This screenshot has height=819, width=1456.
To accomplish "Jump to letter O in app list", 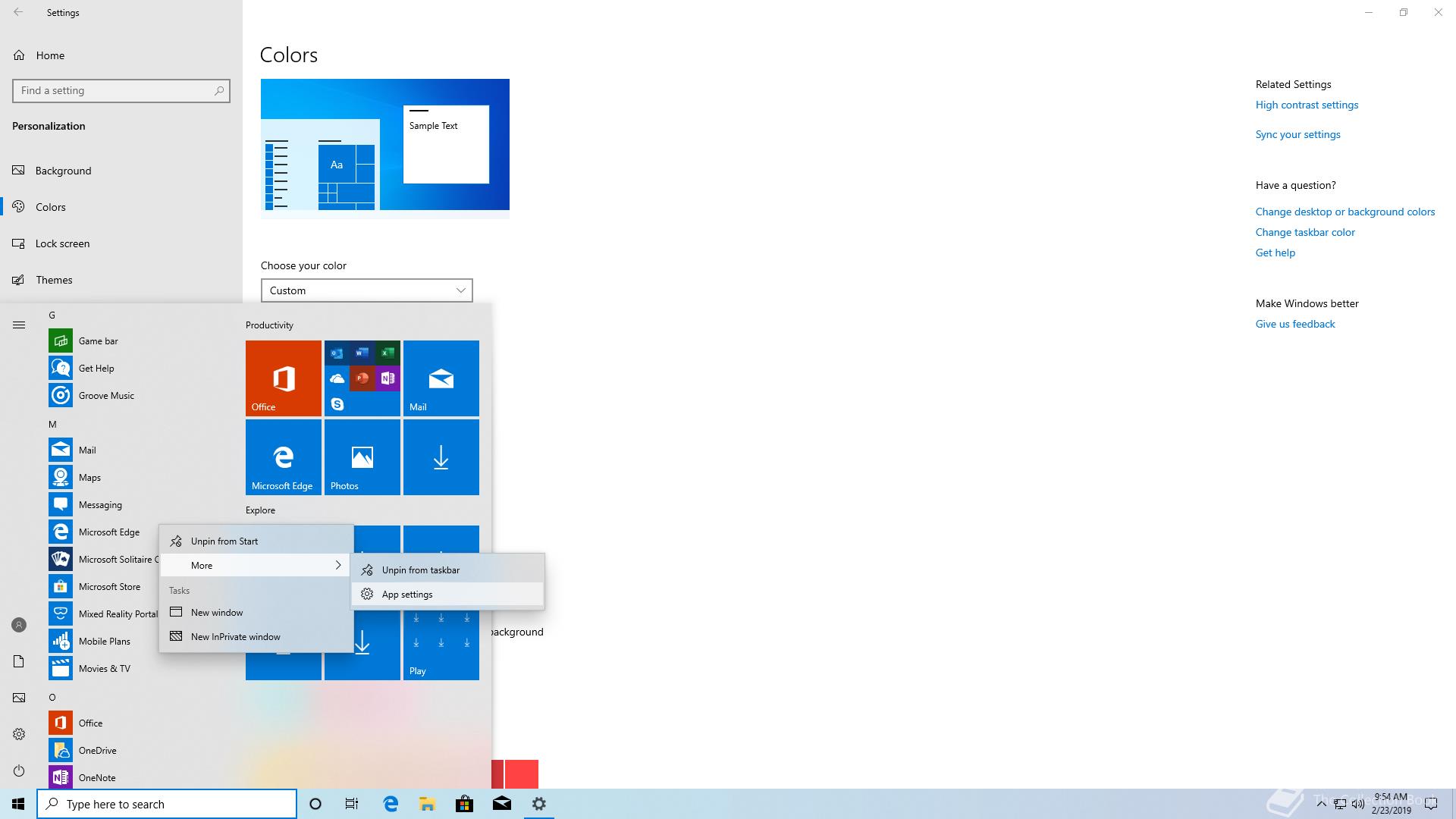I will 52,698.
